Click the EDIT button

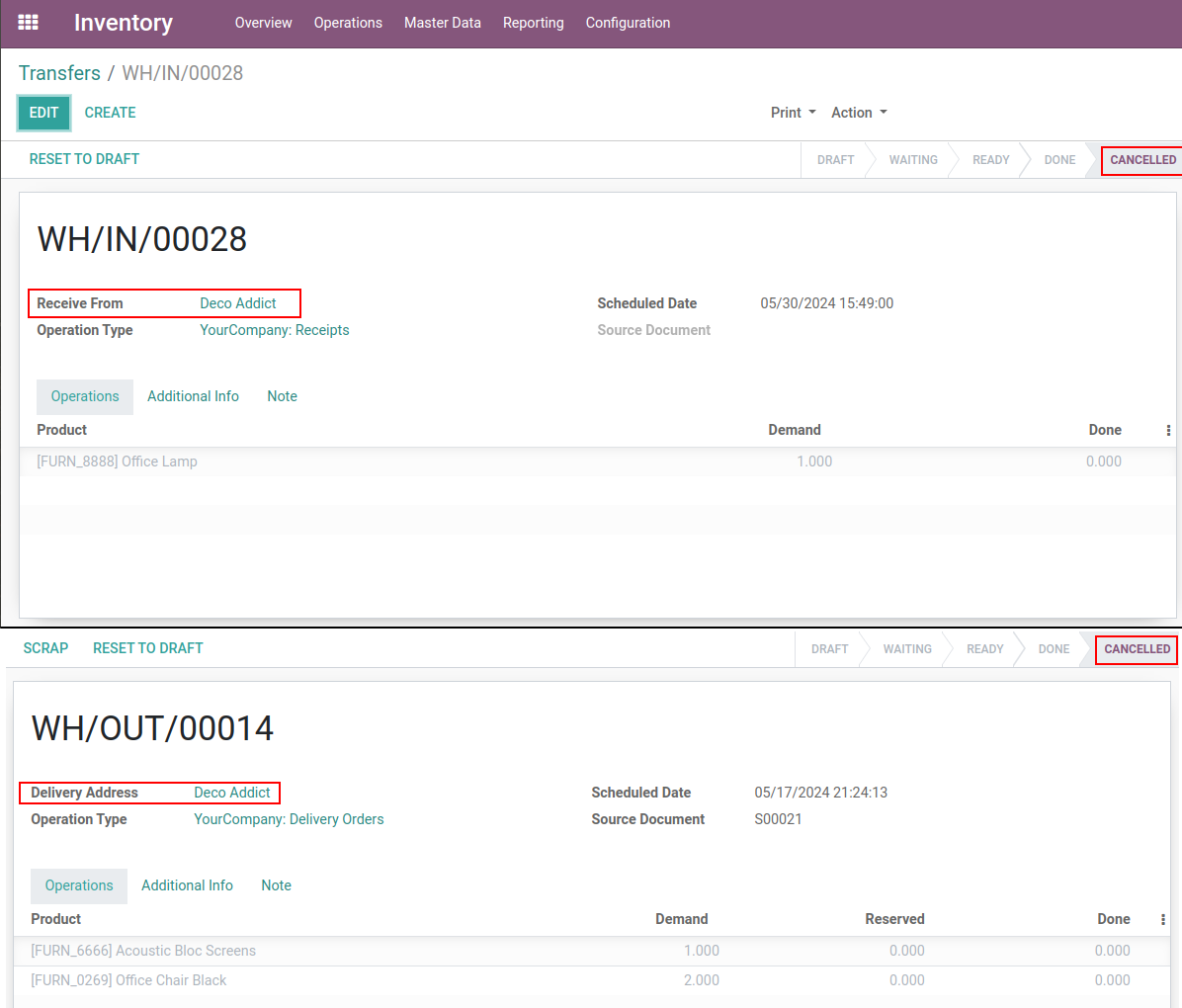pos(43,113)
